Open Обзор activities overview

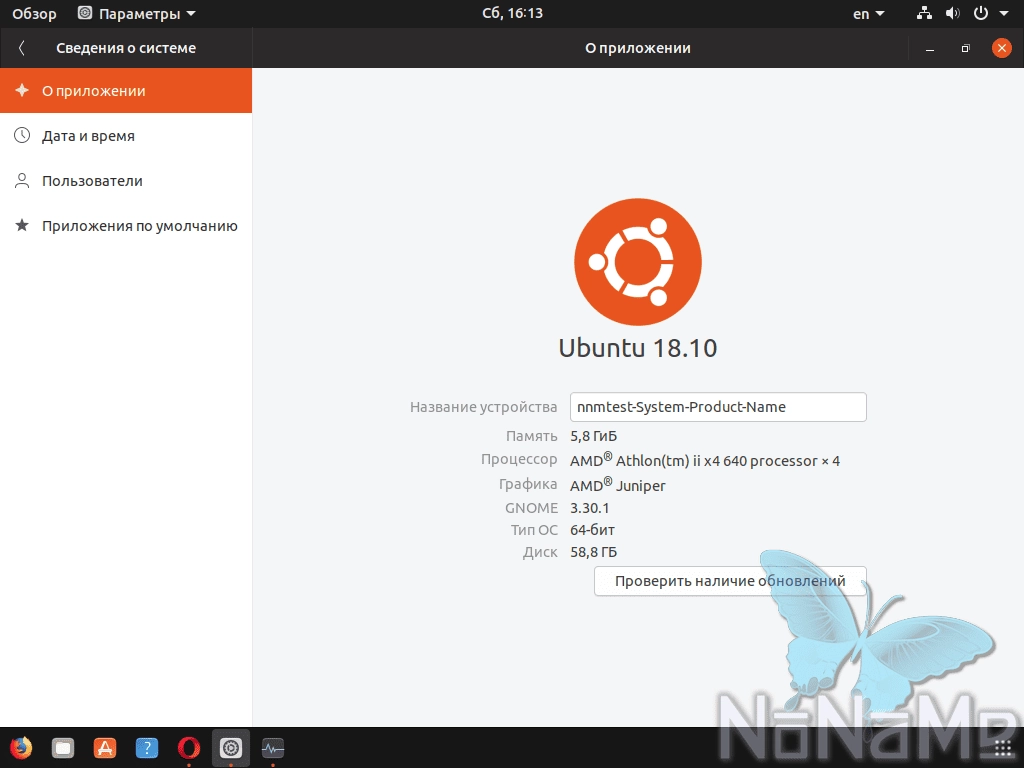click(34, 14)
